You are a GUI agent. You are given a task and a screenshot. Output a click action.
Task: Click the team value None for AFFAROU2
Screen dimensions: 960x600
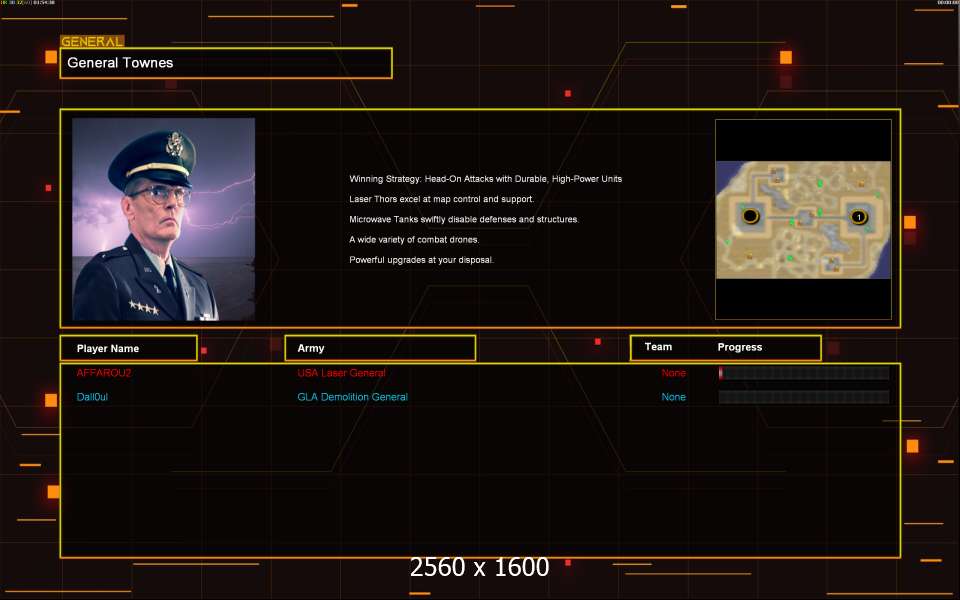(x=673, y=373)
